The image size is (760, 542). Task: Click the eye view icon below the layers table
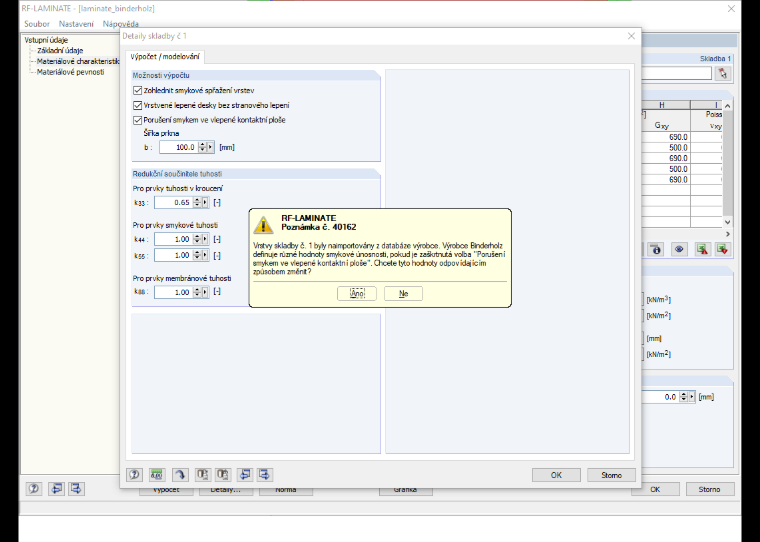click(679, 250)
